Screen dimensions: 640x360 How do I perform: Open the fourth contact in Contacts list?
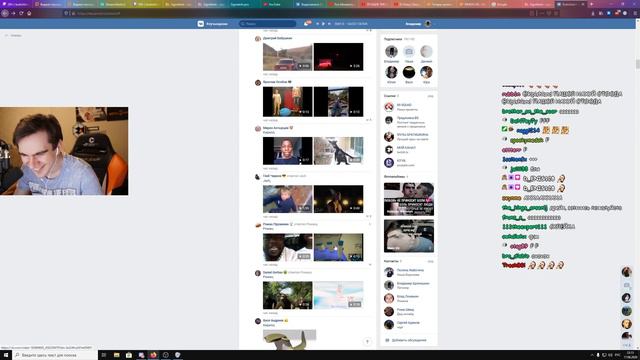coord(408,311)
